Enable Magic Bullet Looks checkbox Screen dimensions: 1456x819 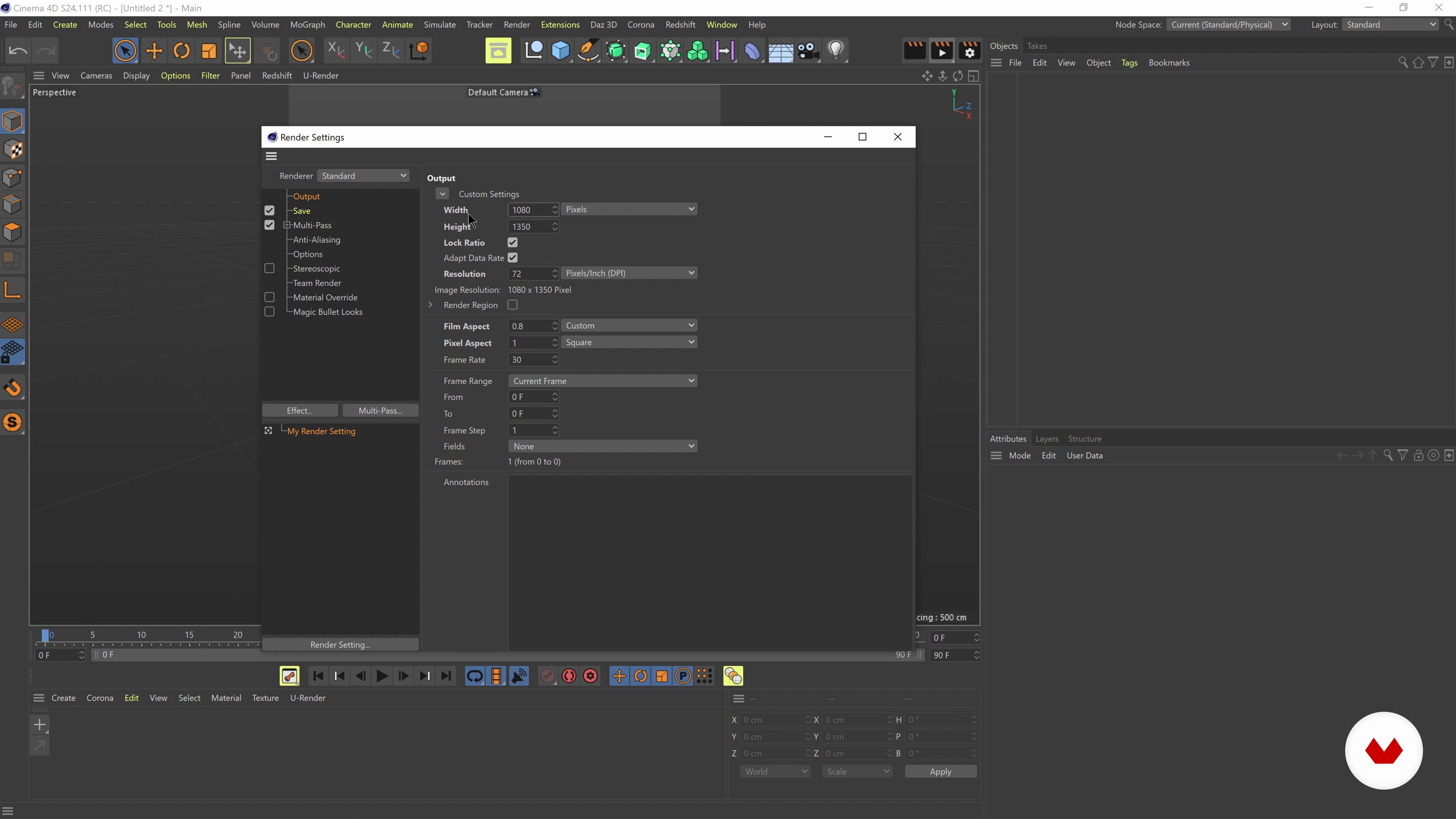(270, 312)
